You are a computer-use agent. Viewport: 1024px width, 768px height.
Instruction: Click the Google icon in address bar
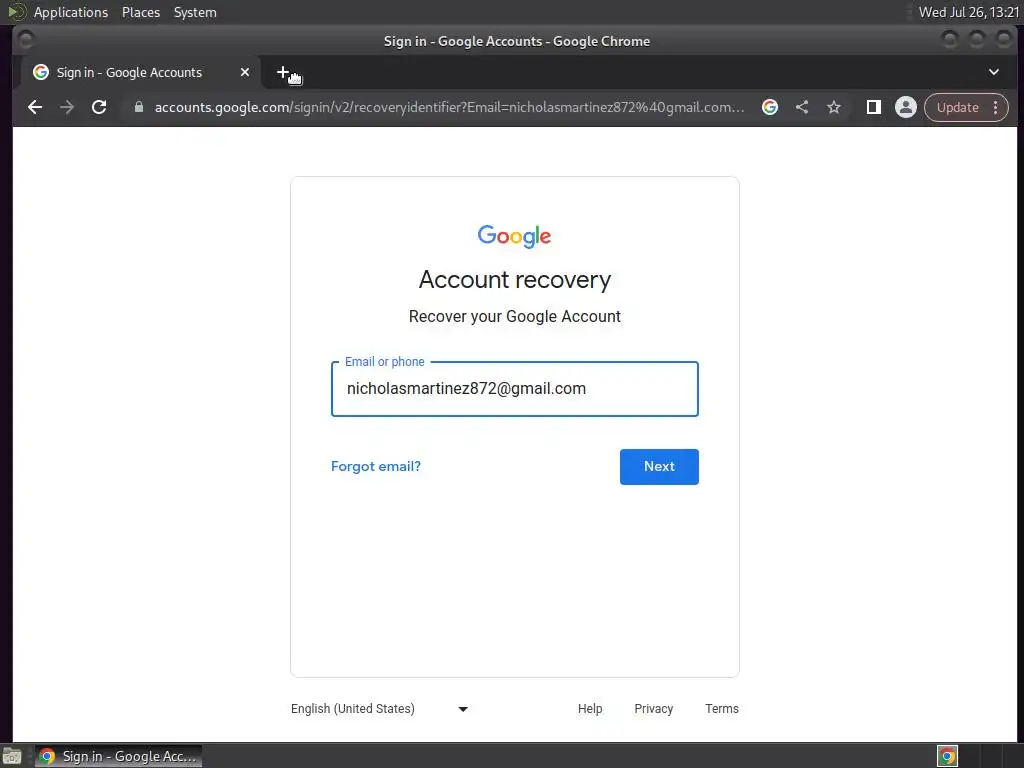pyautogui.click(x=770, y=107)
